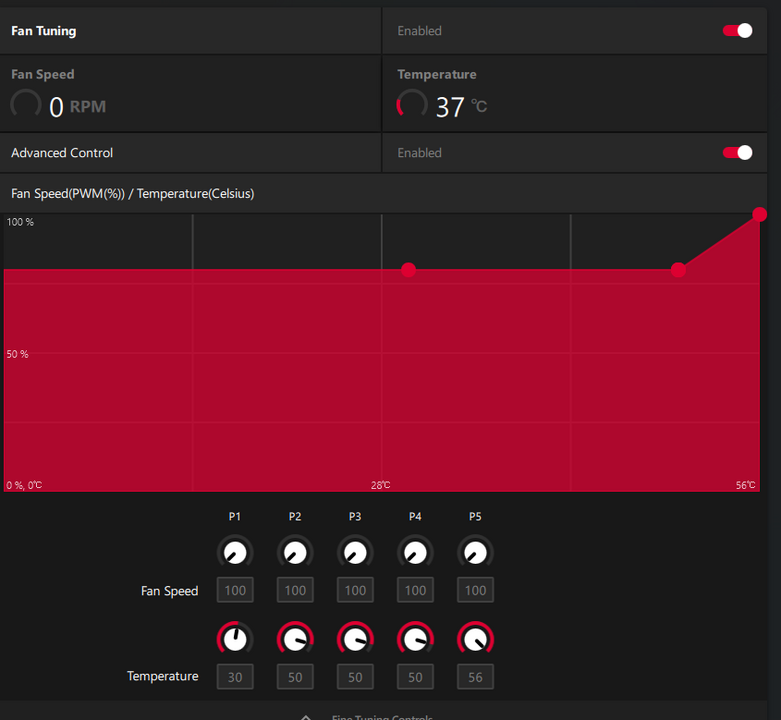This screenshot has width=781, height=720.
Task: Click the P3 temperature value field
Action: point(355,677)
